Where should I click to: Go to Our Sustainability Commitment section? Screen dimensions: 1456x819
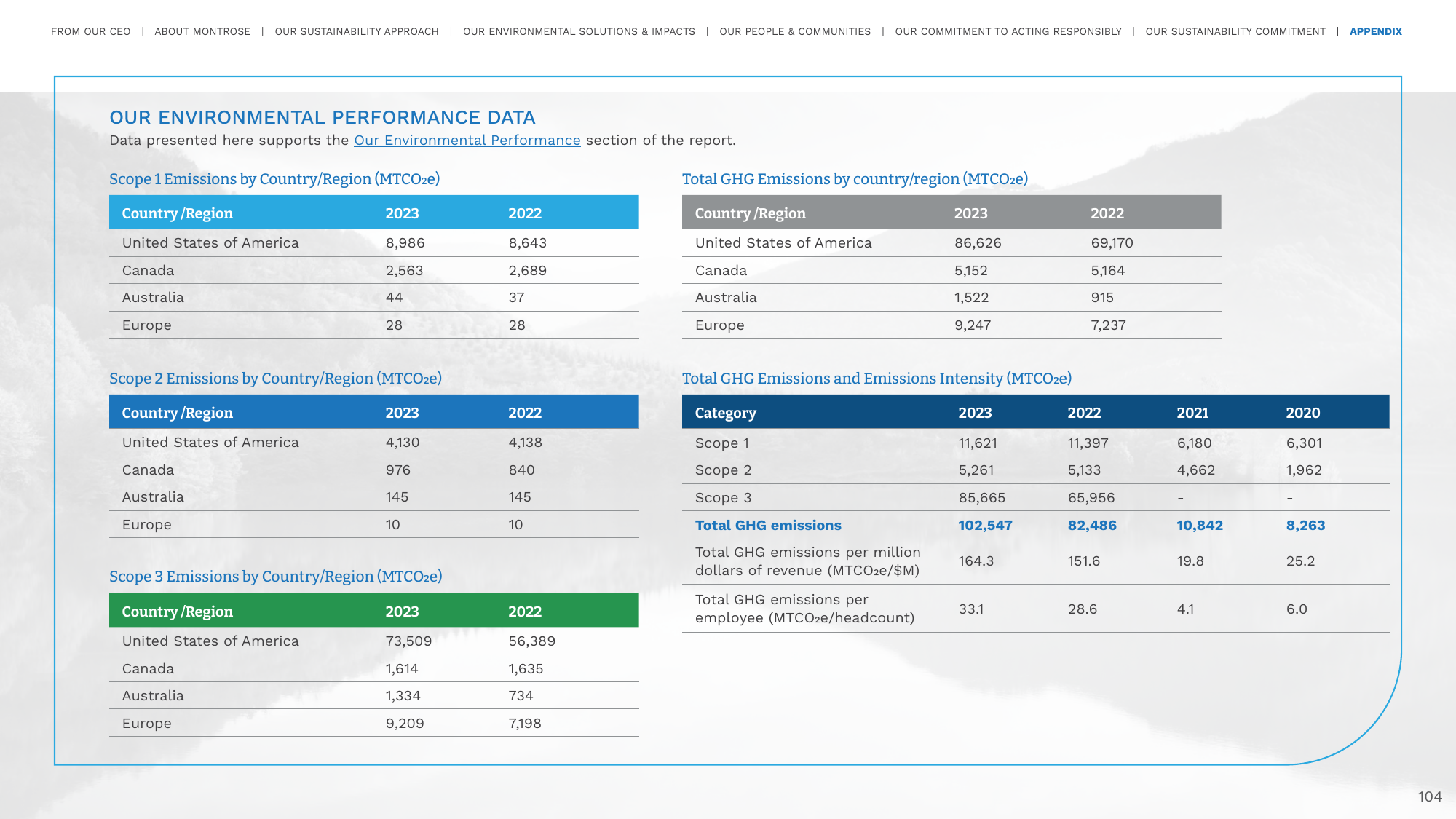pos(1235,31)
